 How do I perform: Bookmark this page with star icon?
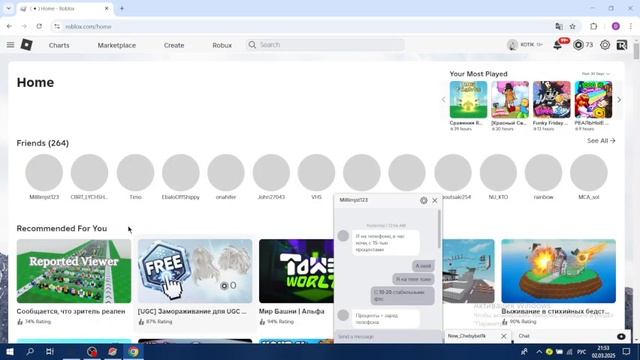tap(573, 26)
